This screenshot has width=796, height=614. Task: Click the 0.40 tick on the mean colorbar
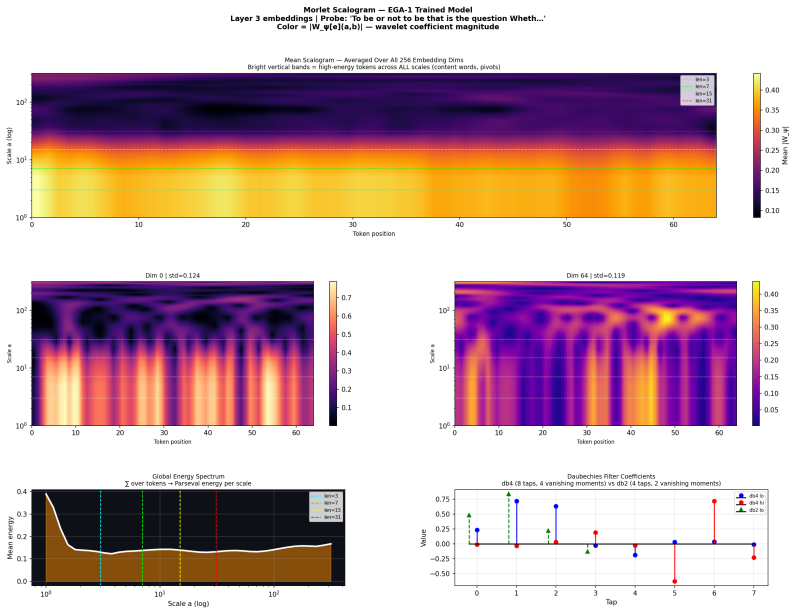[x=772, y=90]
